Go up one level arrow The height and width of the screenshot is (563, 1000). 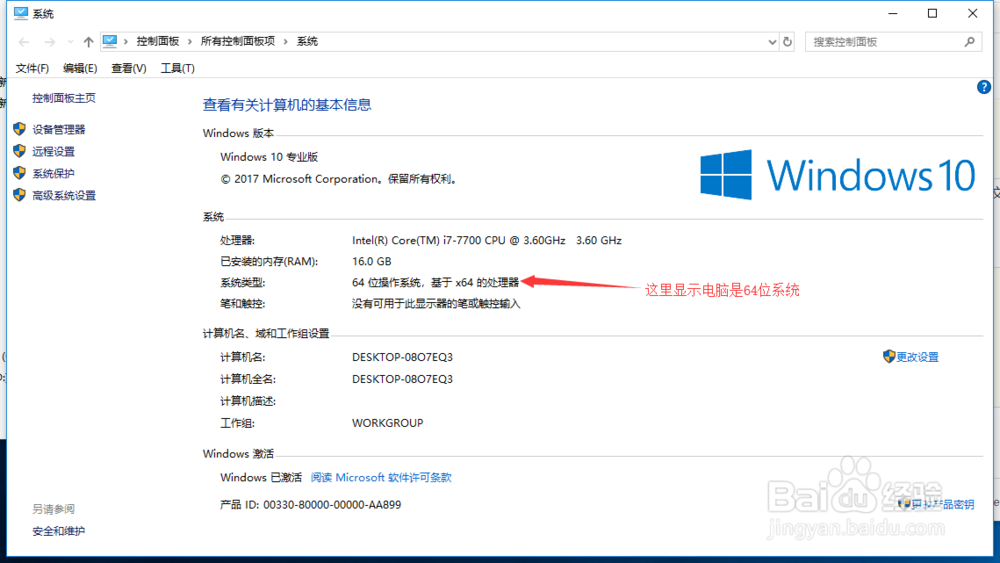tap(88, 42)
